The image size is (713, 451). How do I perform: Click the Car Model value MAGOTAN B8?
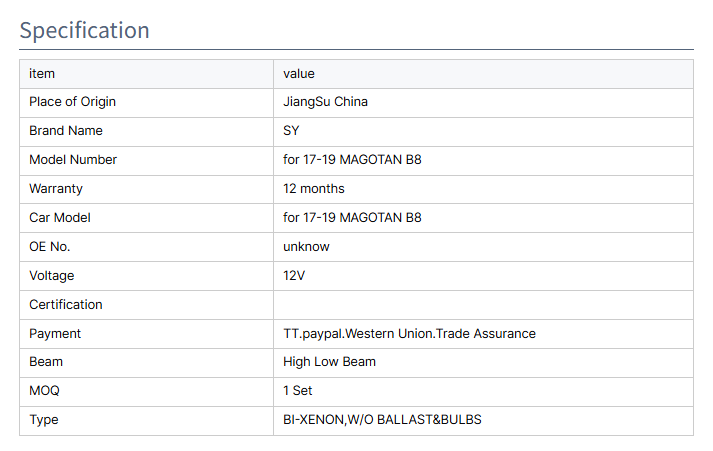click(x=352, y=218)
